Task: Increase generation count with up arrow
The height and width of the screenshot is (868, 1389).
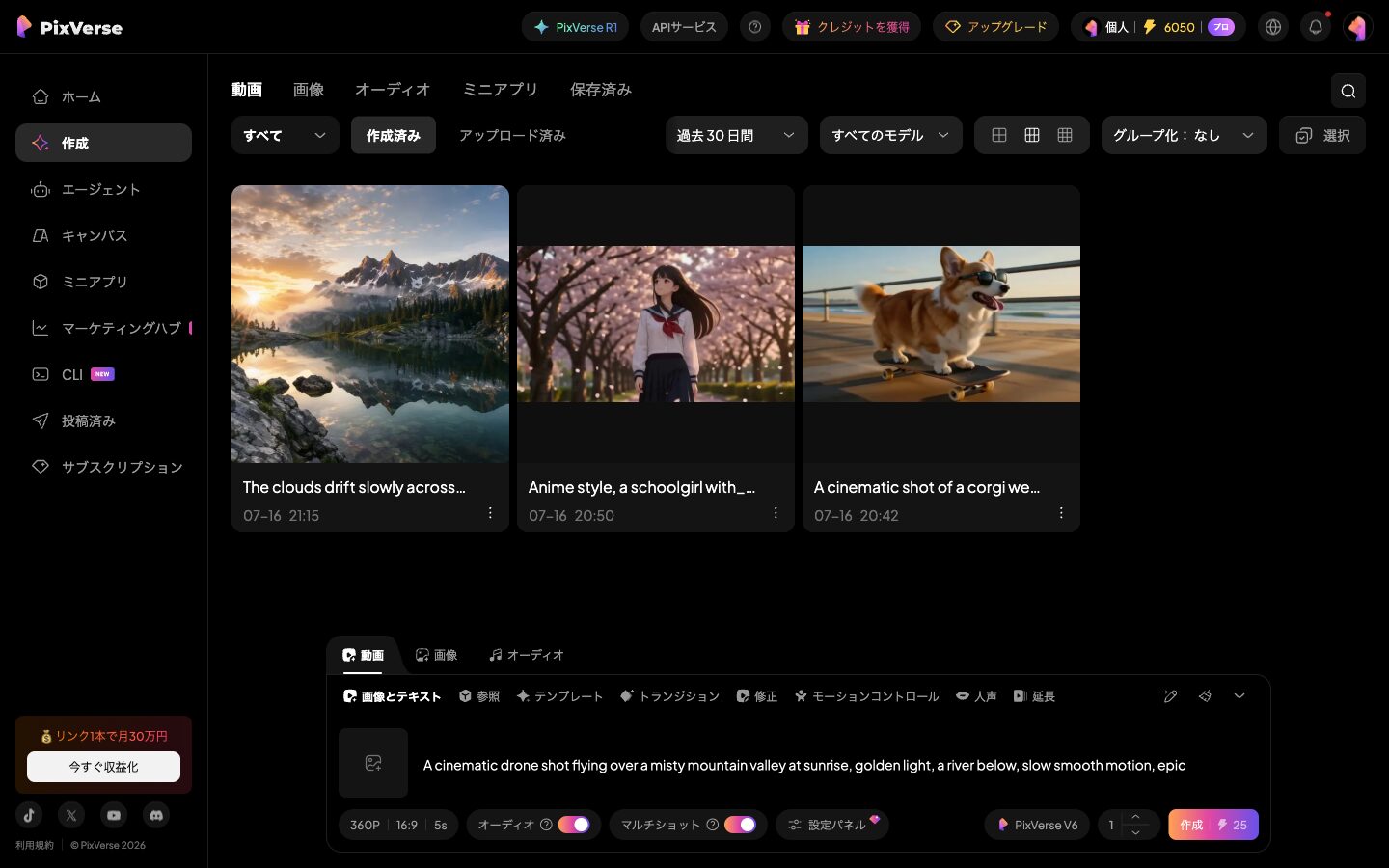Action: point(1135,817)
